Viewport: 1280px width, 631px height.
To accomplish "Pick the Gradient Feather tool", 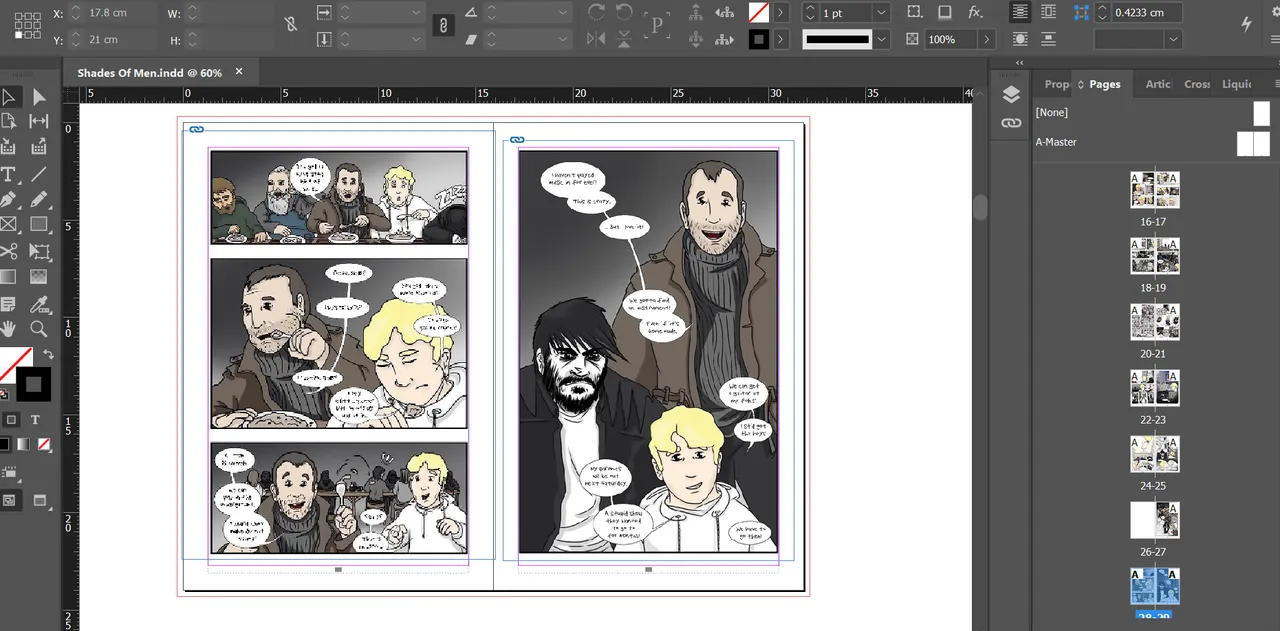I will tap(39, 277).
